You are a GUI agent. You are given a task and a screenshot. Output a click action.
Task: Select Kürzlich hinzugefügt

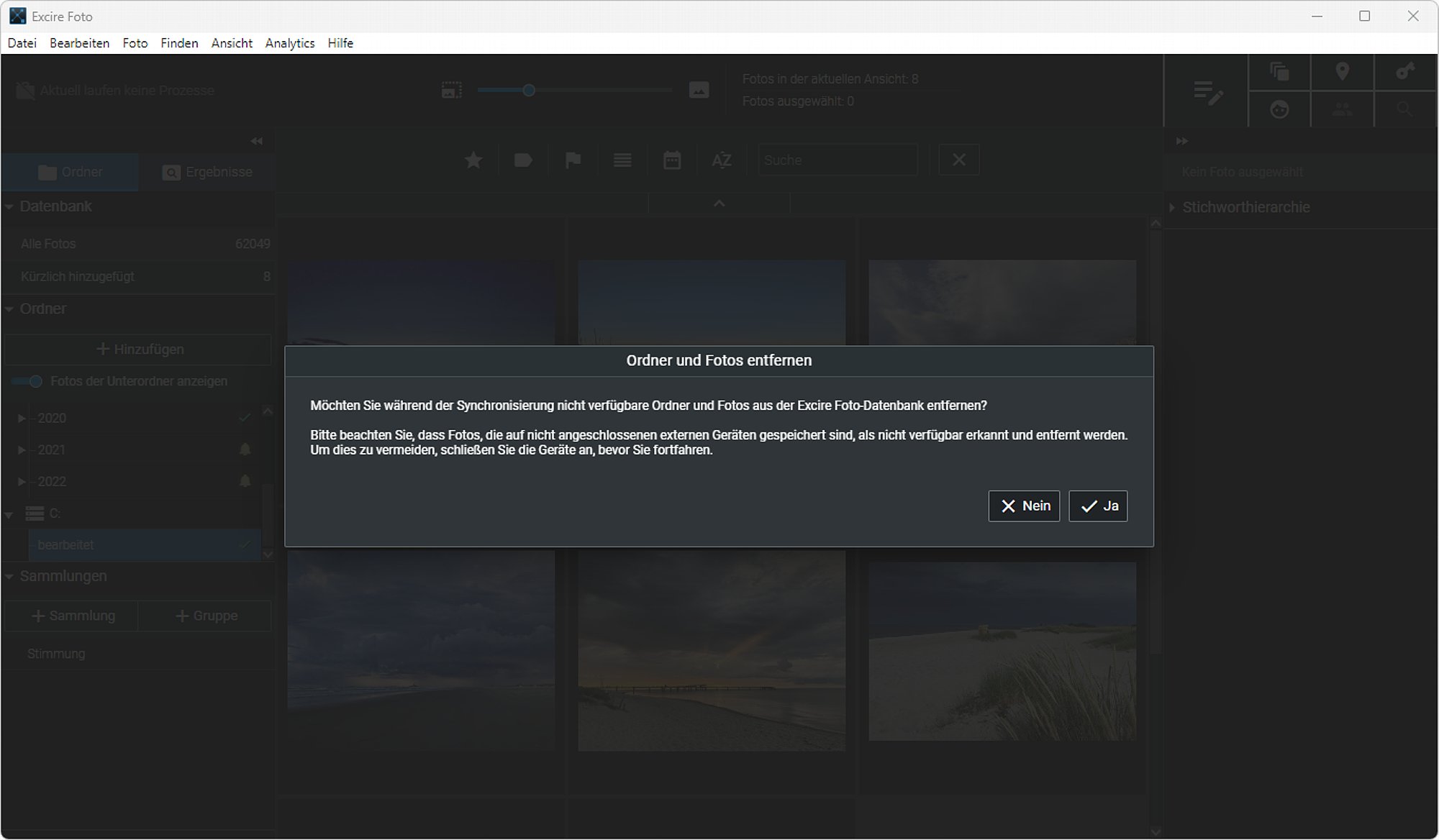[138, 277]
